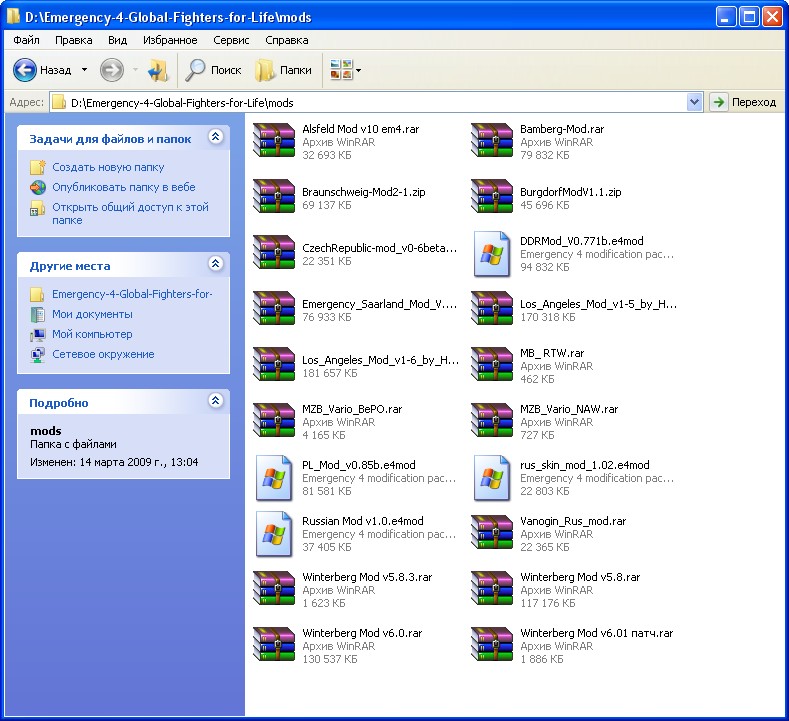Click the 'Russian Mod v1.0.e4mod' file name

pos(362,521)
